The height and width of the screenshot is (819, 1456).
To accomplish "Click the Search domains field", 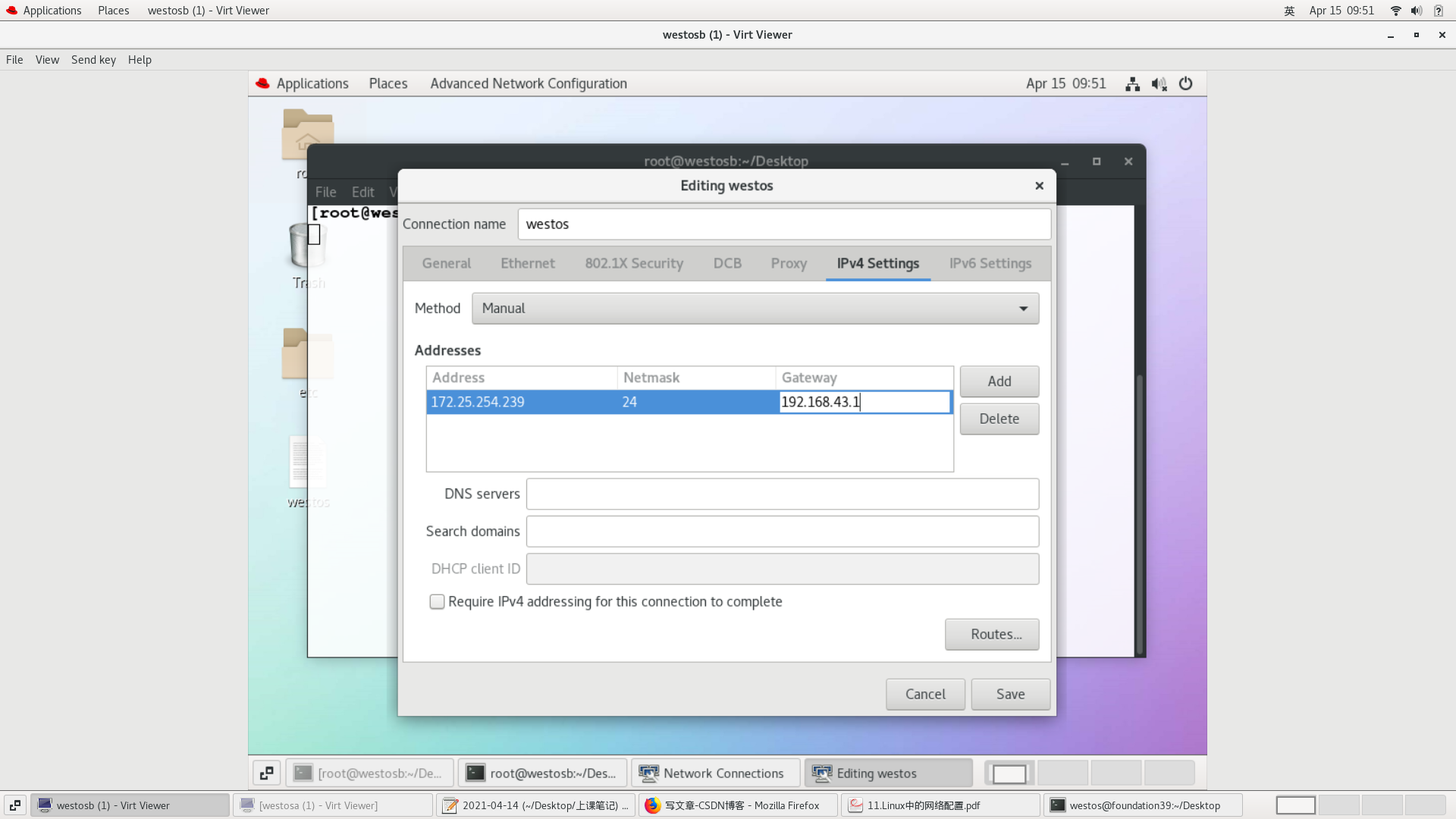I will click(783, 532).
